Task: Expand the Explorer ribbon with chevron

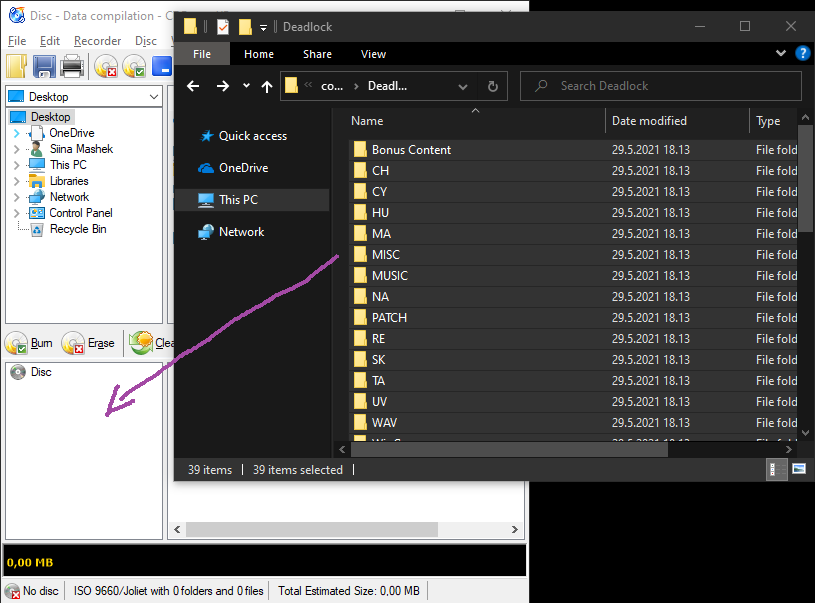Action: [x=780, y=53]
